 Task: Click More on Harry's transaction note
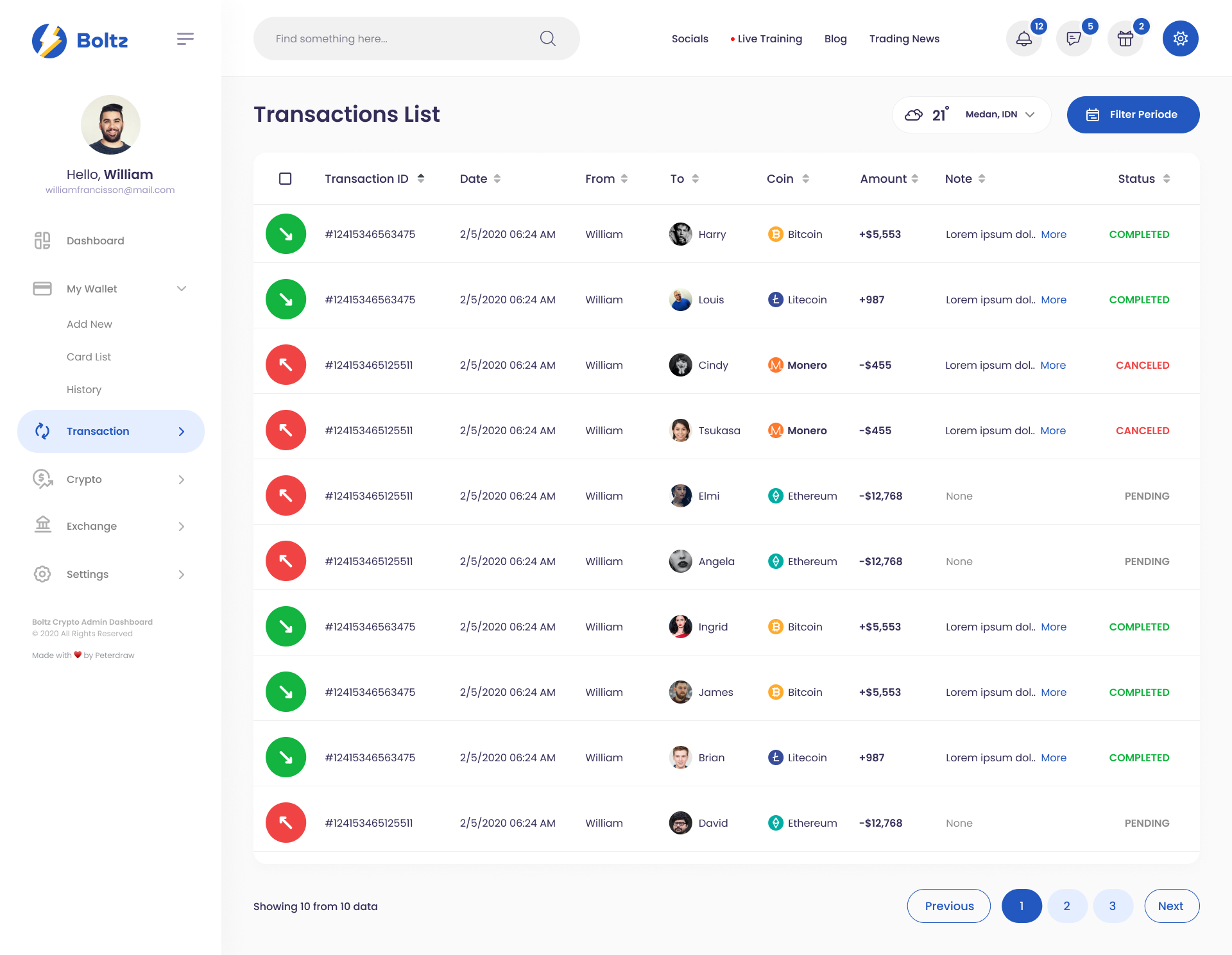[1053, 234]
